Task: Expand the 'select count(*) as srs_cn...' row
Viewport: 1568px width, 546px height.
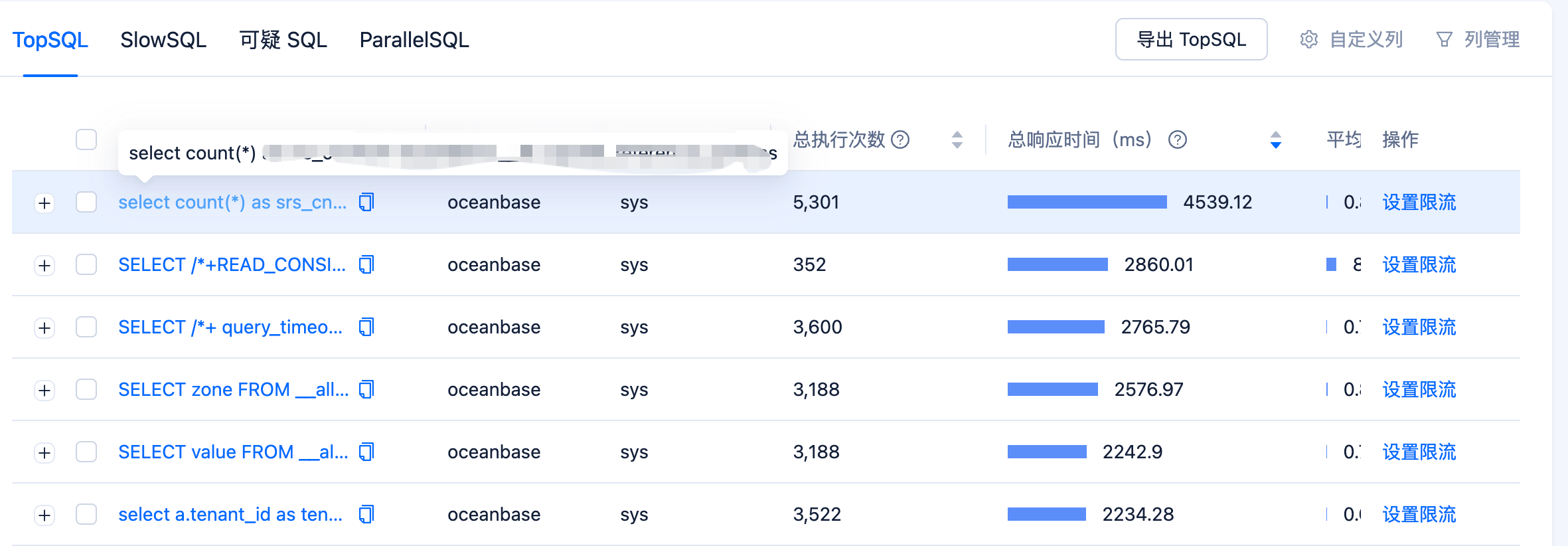Action: (x=44, y=203)
